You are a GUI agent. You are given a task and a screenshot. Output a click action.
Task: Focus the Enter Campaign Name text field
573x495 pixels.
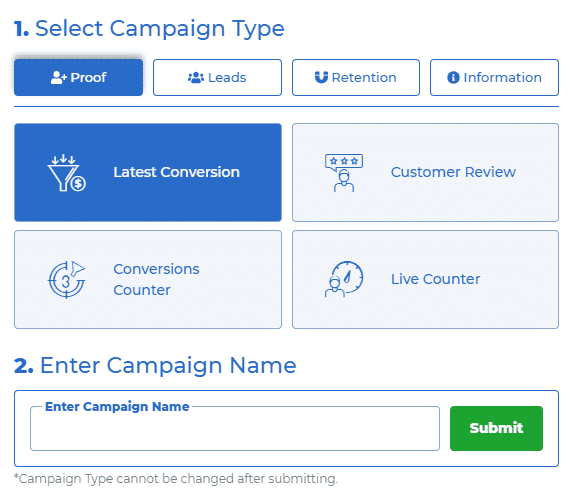tap(235, 429)
